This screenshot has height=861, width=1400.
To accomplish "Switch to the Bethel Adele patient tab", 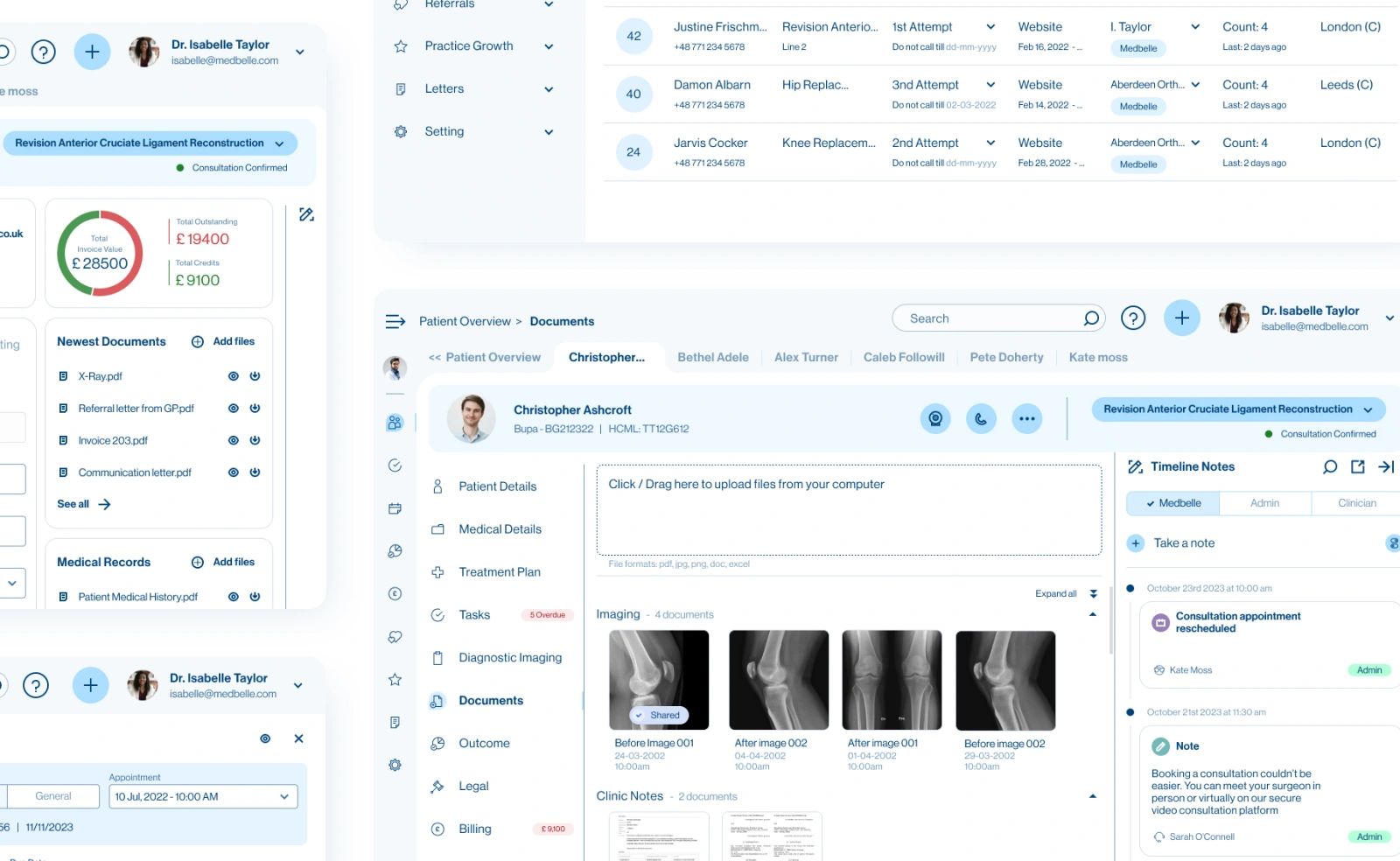I will click(x=713, y=357).
